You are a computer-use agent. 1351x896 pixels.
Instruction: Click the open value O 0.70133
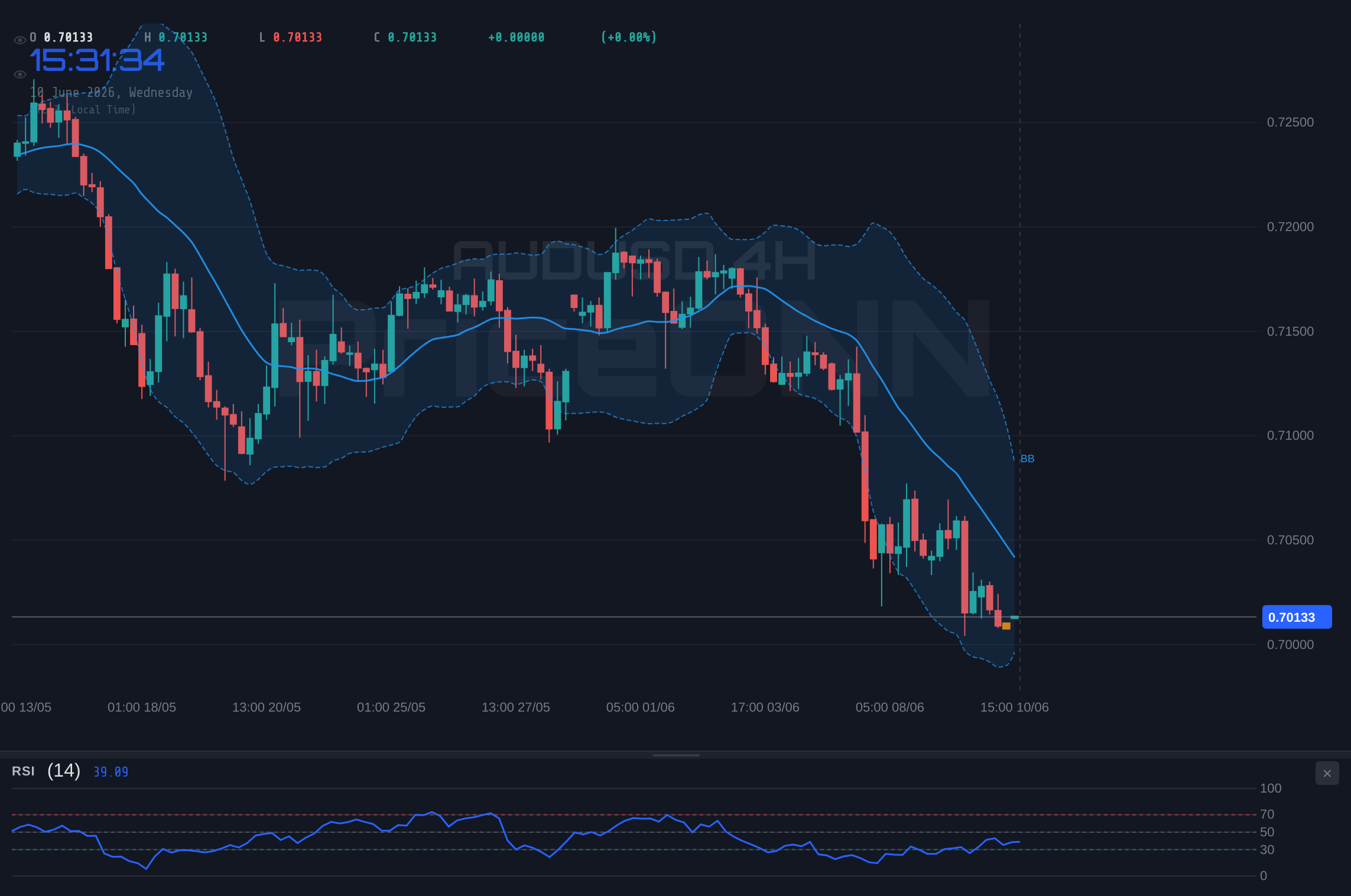61,37
